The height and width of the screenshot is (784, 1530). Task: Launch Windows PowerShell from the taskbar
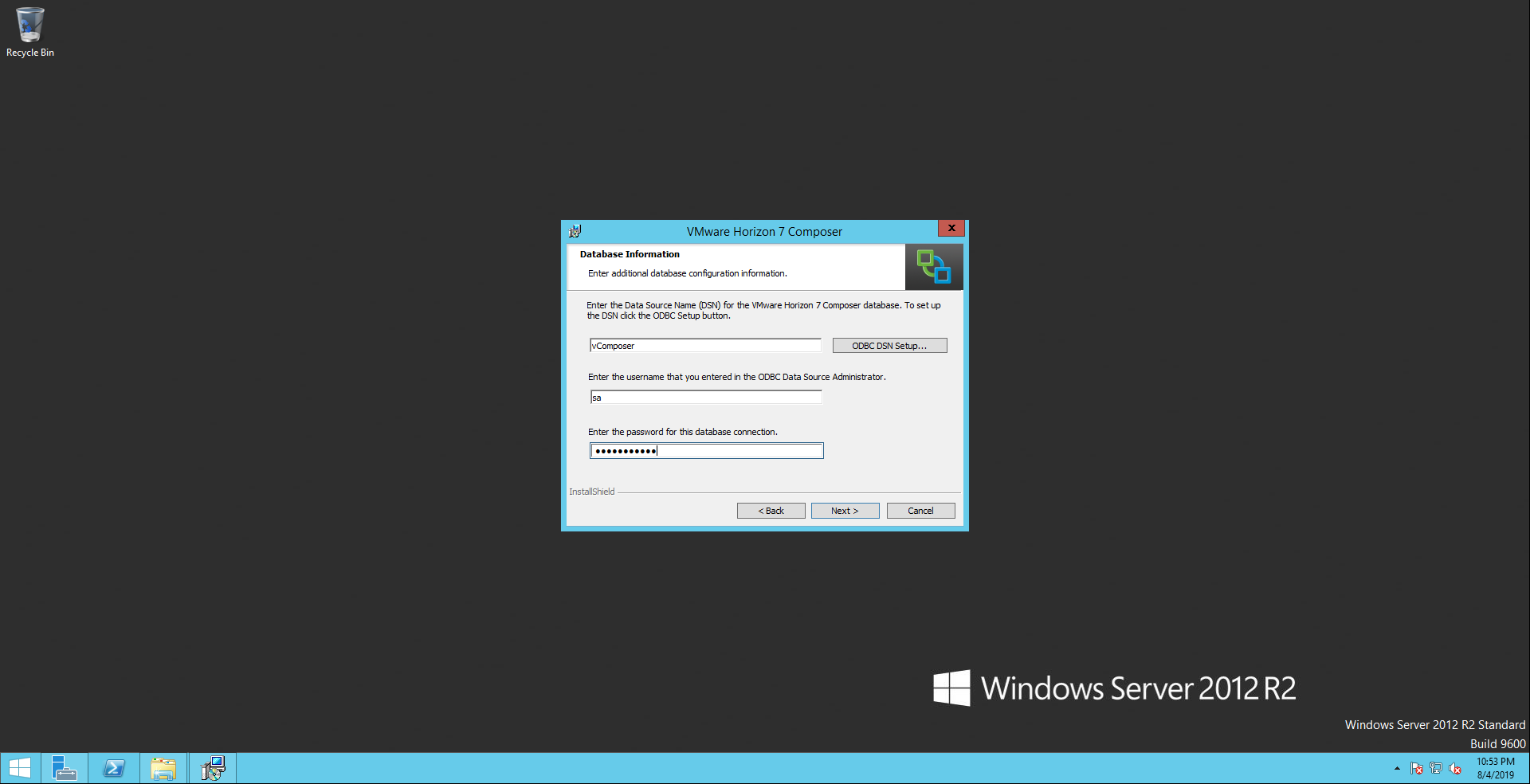click(114, 768)
